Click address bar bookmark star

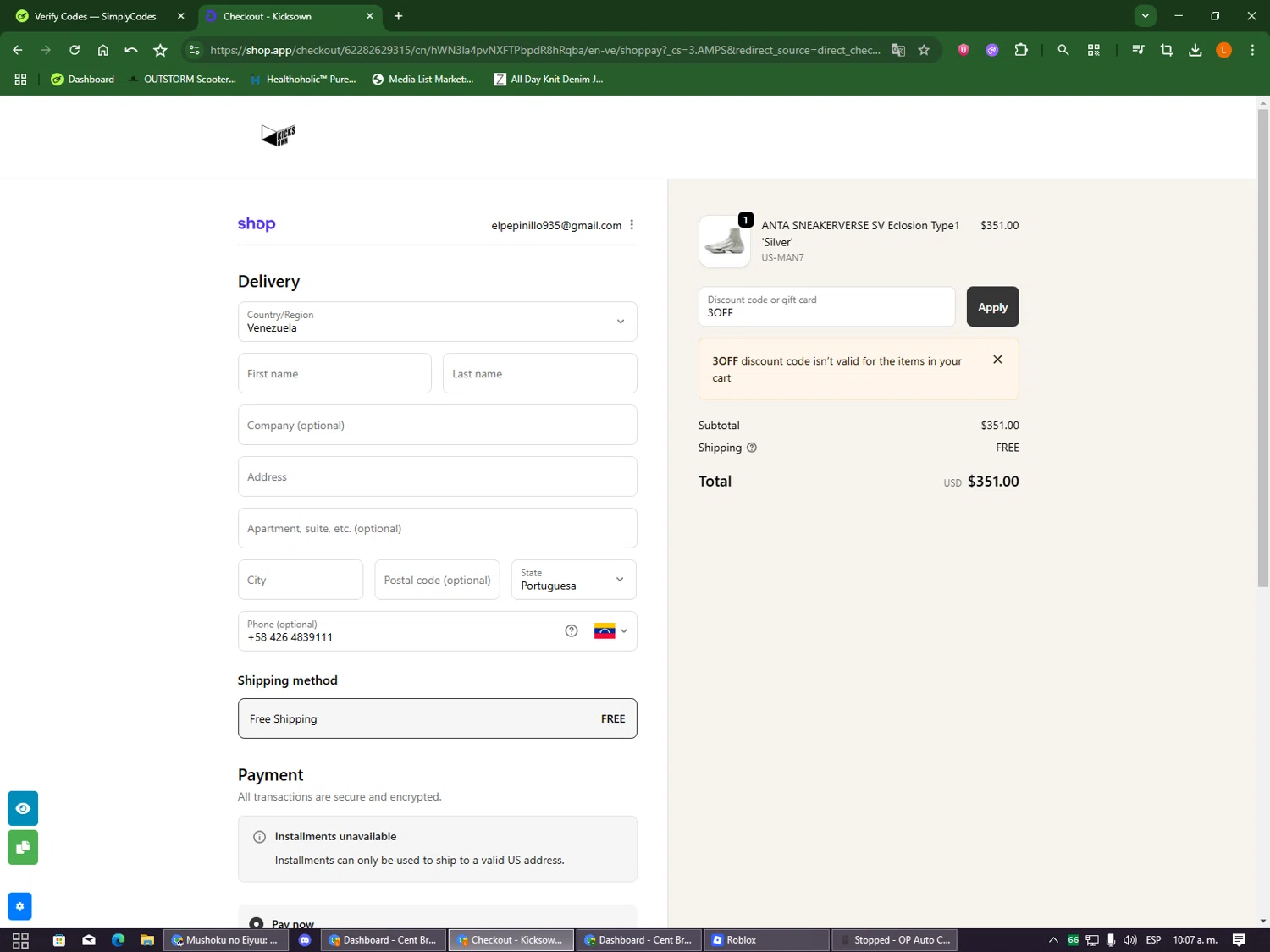pyautogui.click(x=924, y=50)
